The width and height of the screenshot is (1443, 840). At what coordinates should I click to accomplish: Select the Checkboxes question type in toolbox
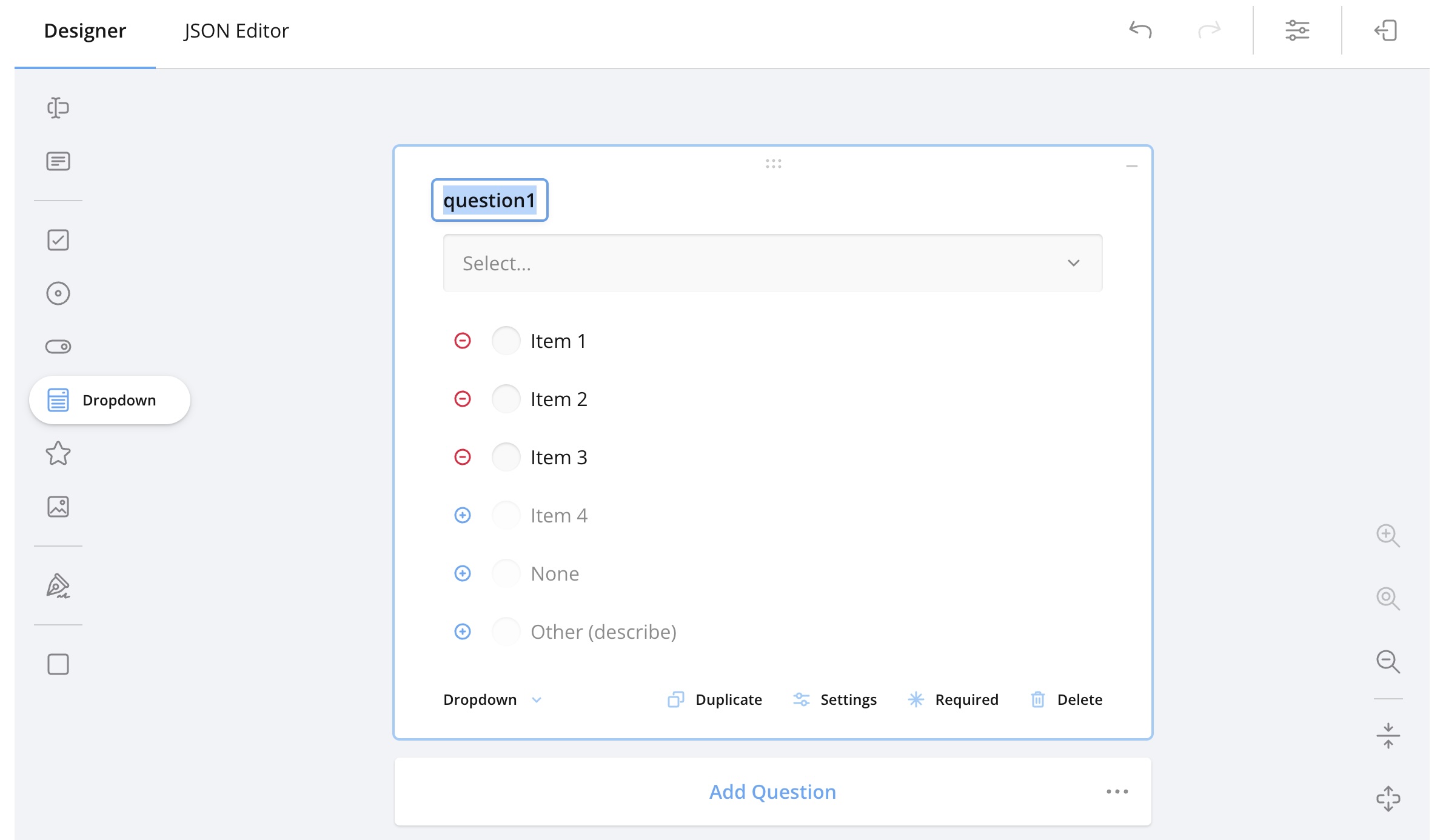click(58, 240)
